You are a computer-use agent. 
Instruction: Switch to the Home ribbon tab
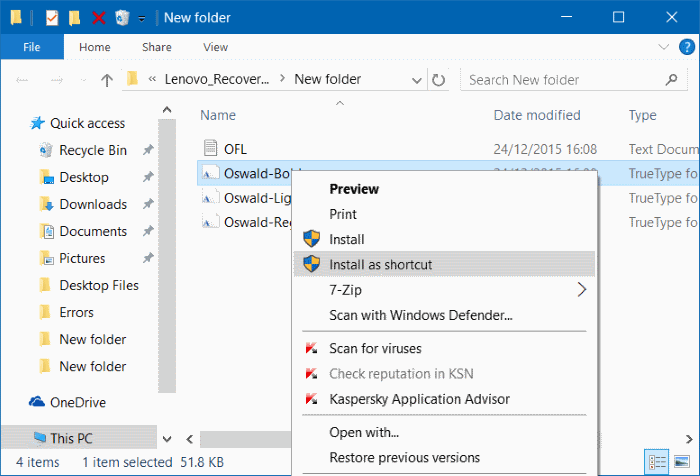(95, 47)
